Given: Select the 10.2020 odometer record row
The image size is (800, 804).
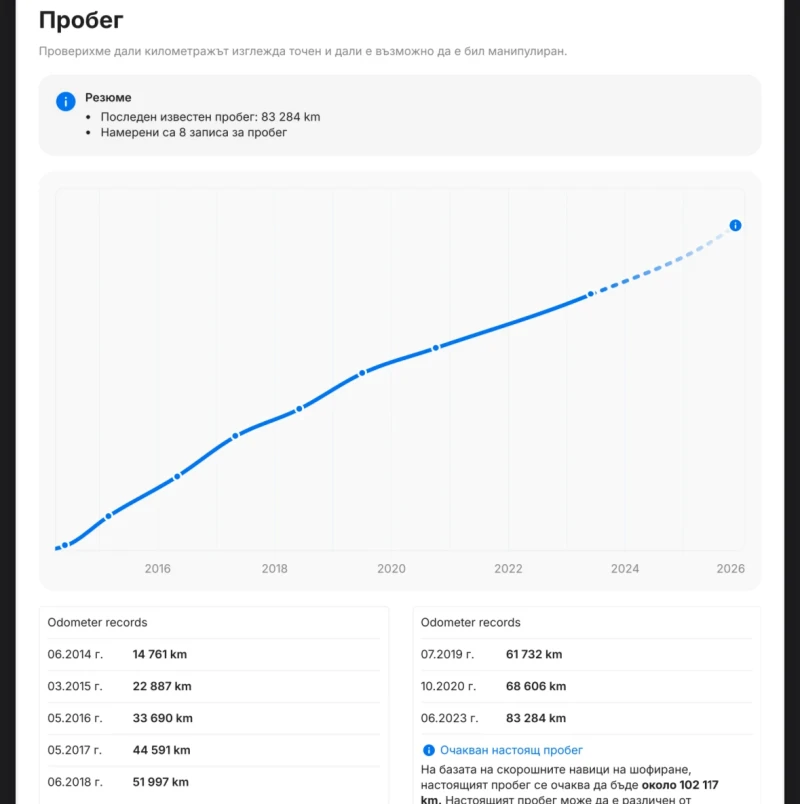Looking at the screenshot, I should point(586,687).
